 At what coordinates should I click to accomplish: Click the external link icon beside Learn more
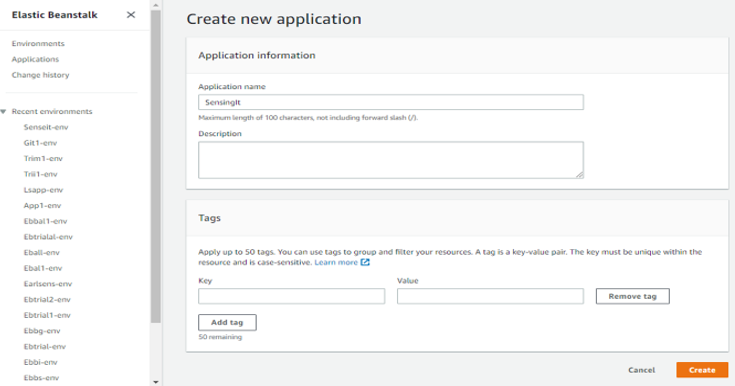pos(365,262)
